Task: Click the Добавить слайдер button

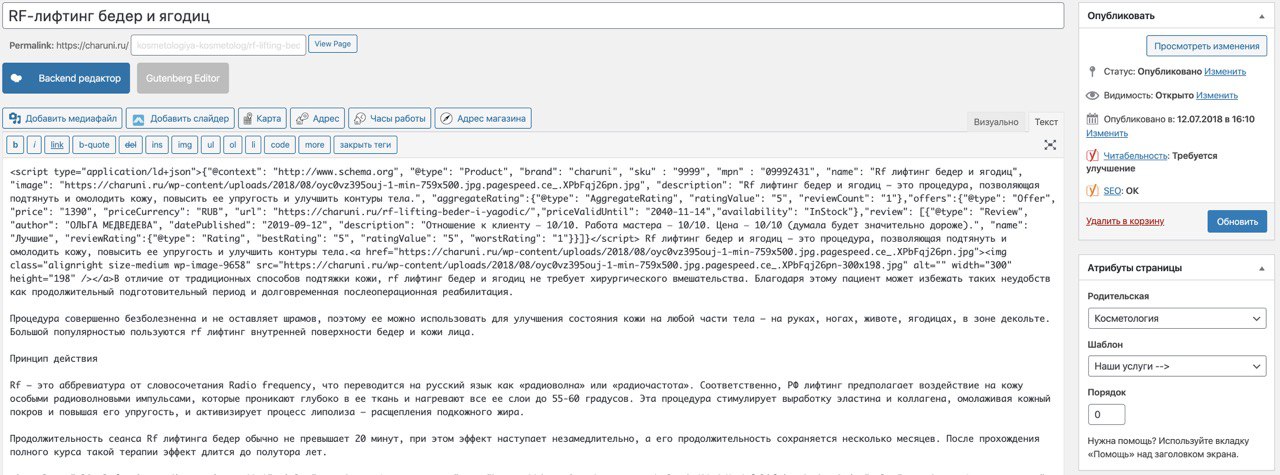Action: click(180, 118)
